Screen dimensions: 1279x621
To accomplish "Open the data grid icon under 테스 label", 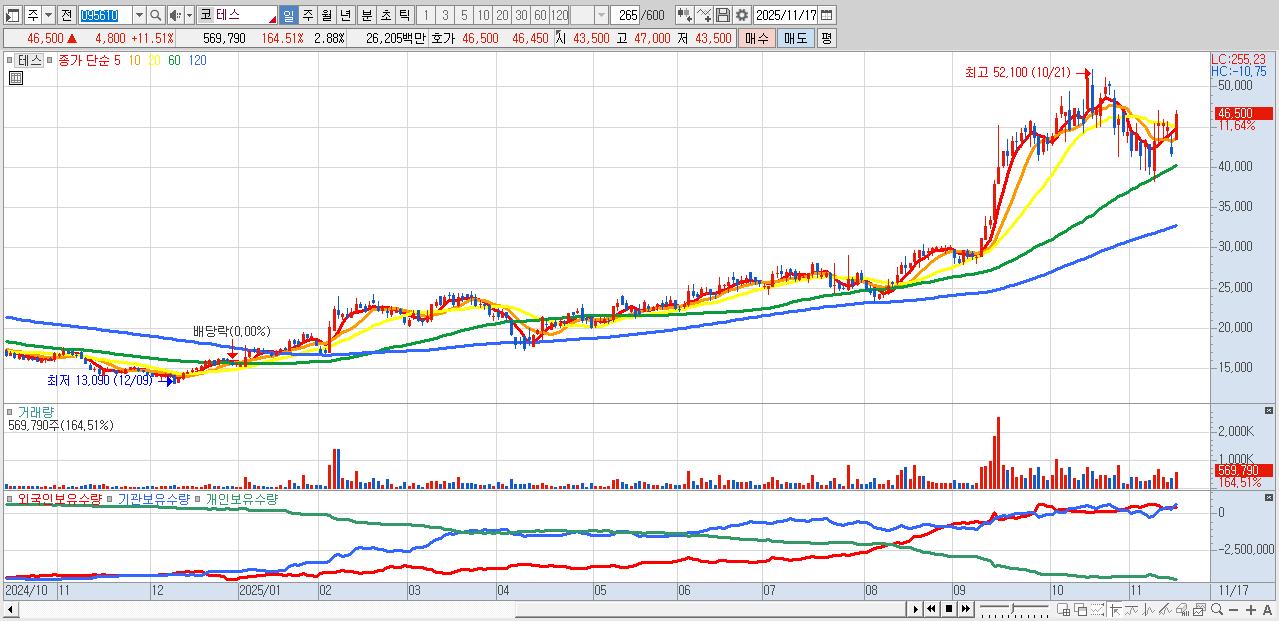I will (16, 78).
